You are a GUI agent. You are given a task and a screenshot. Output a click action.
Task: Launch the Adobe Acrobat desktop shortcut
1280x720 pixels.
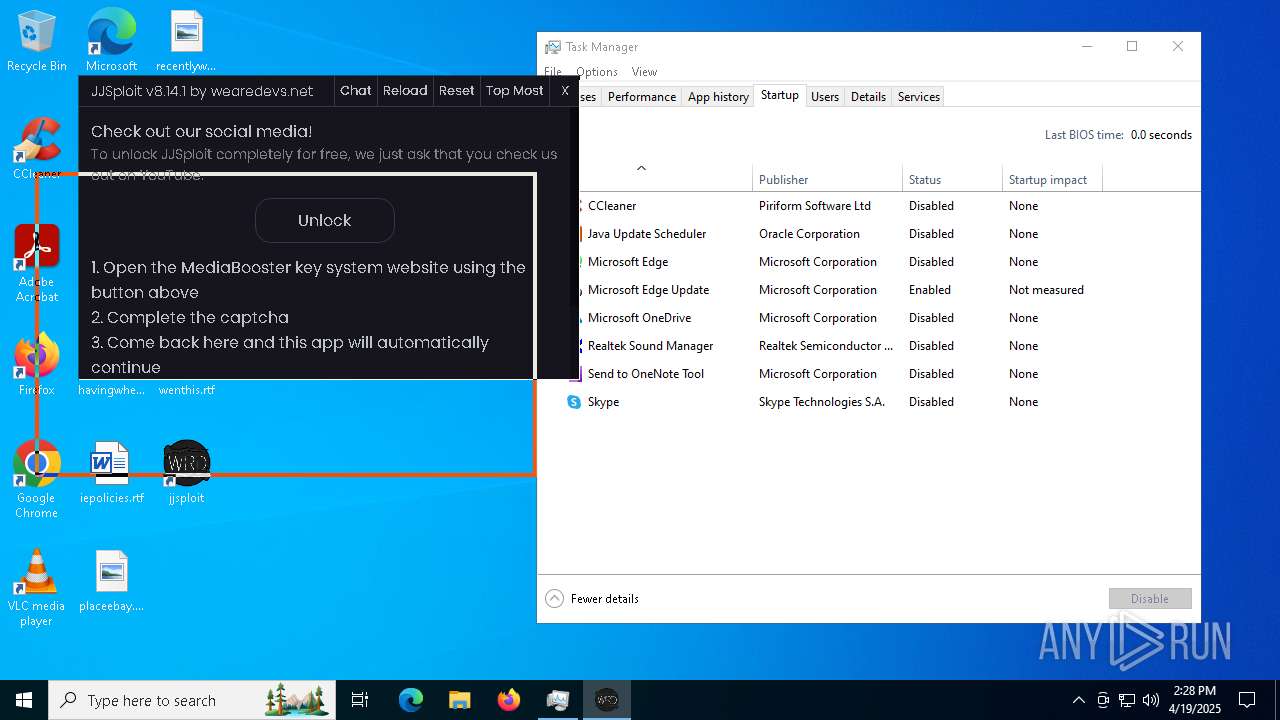37,262
